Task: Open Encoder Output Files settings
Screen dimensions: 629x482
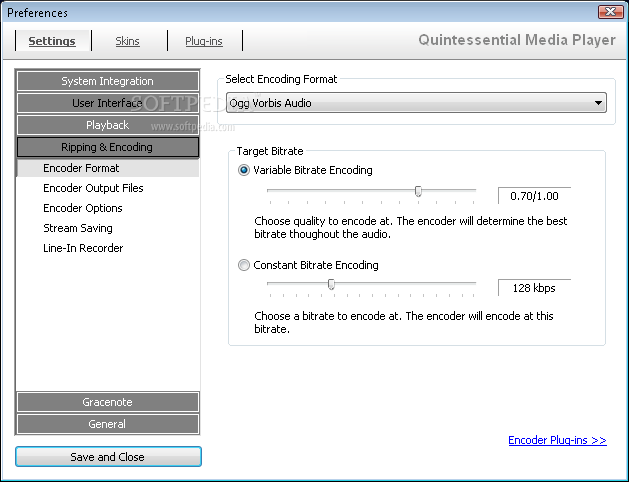Action: pos(93,188)
